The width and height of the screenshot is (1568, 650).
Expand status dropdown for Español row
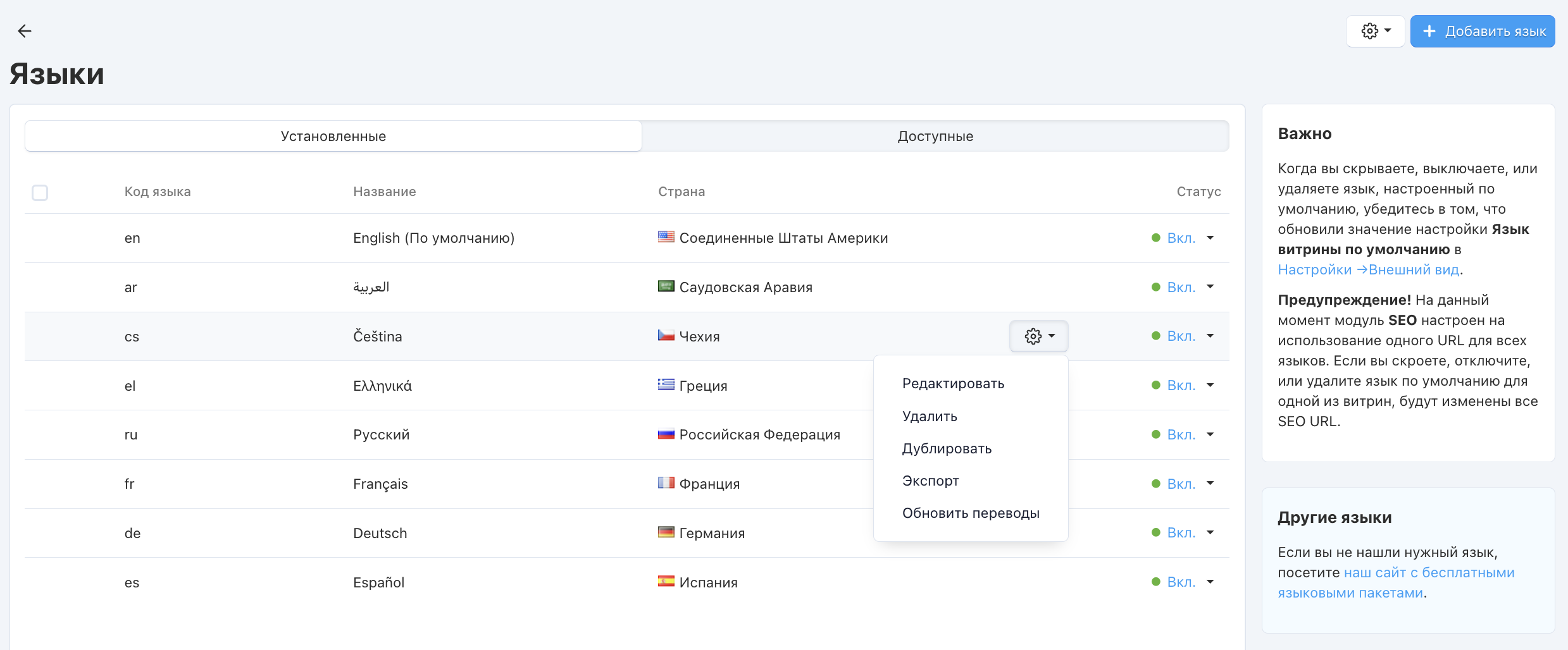point(1209,582)
